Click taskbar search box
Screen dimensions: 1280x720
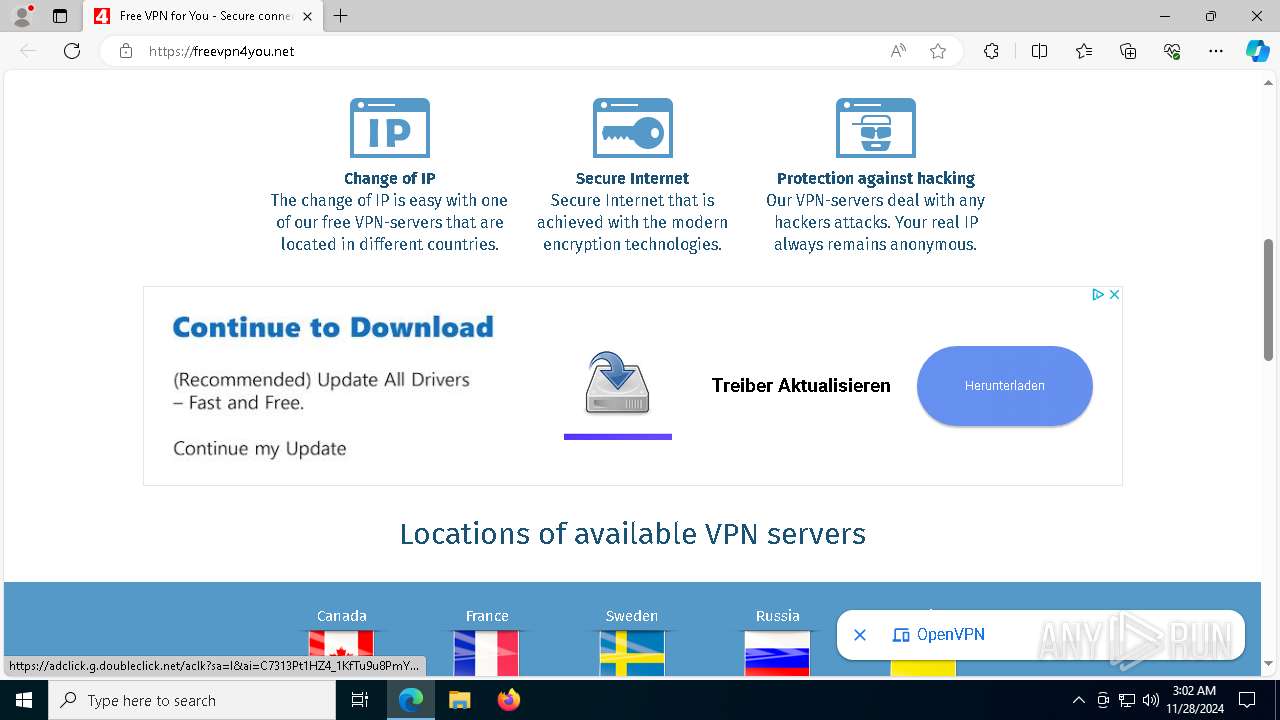pyautogui.click(x=192, y=700)
